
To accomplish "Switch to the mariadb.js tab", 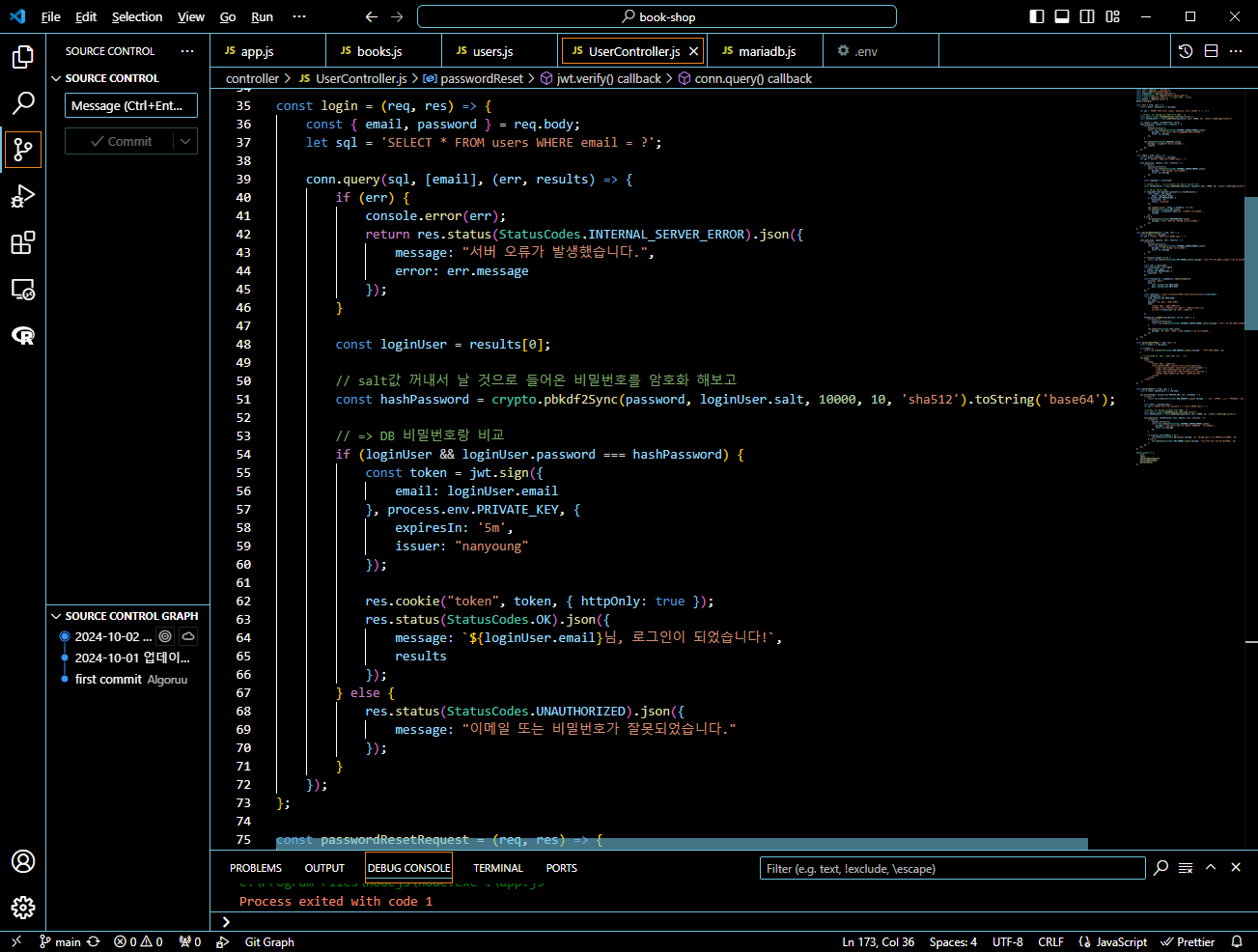I will (x=767, y=51).
